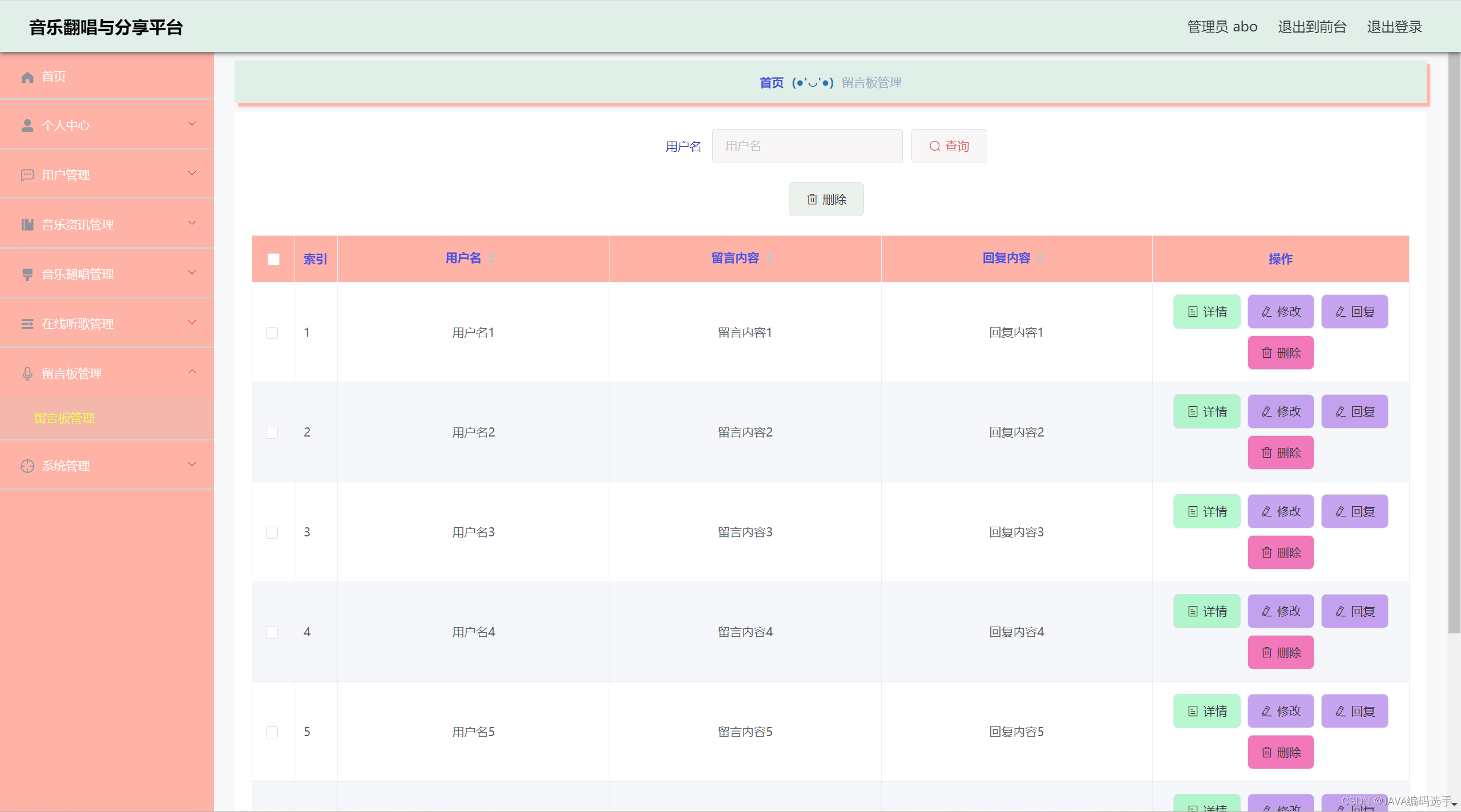Click the chat bubble icon beside 用户管理
Viewport: 1461px width, 812px height.
(27, 175)
